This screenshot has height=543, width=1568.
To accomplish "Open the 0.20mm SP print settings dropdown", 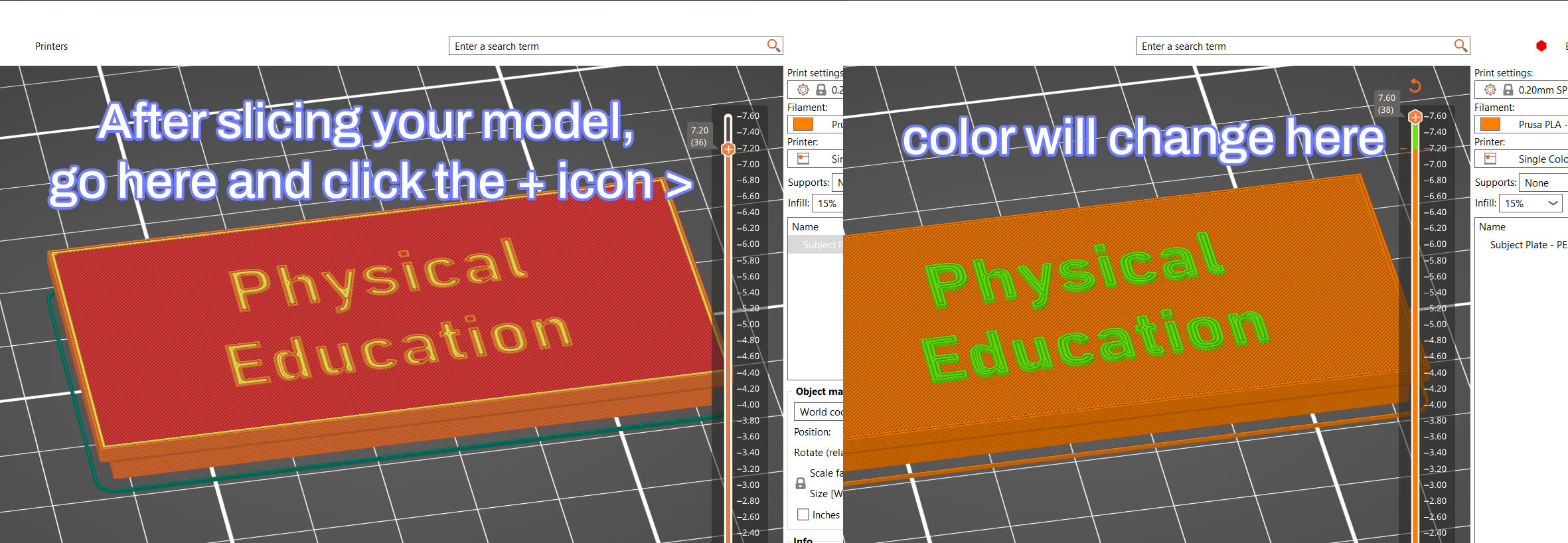I will point(1522,90).
